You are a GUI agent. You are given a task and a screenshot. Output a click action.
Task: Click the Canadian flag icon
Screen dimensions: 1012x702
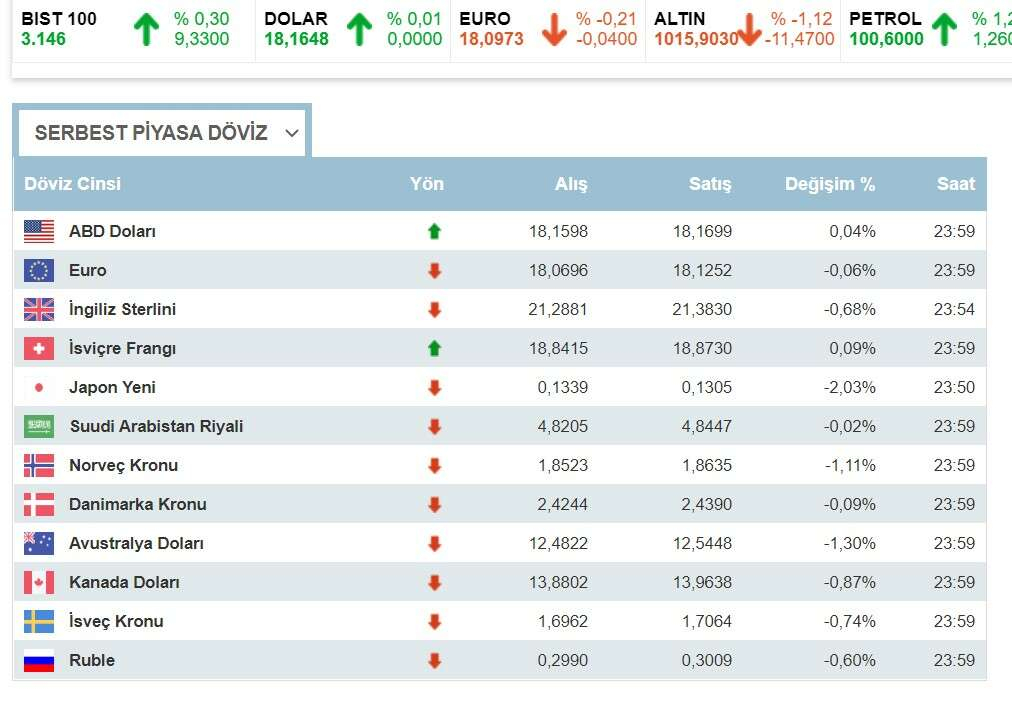(39, 583)
